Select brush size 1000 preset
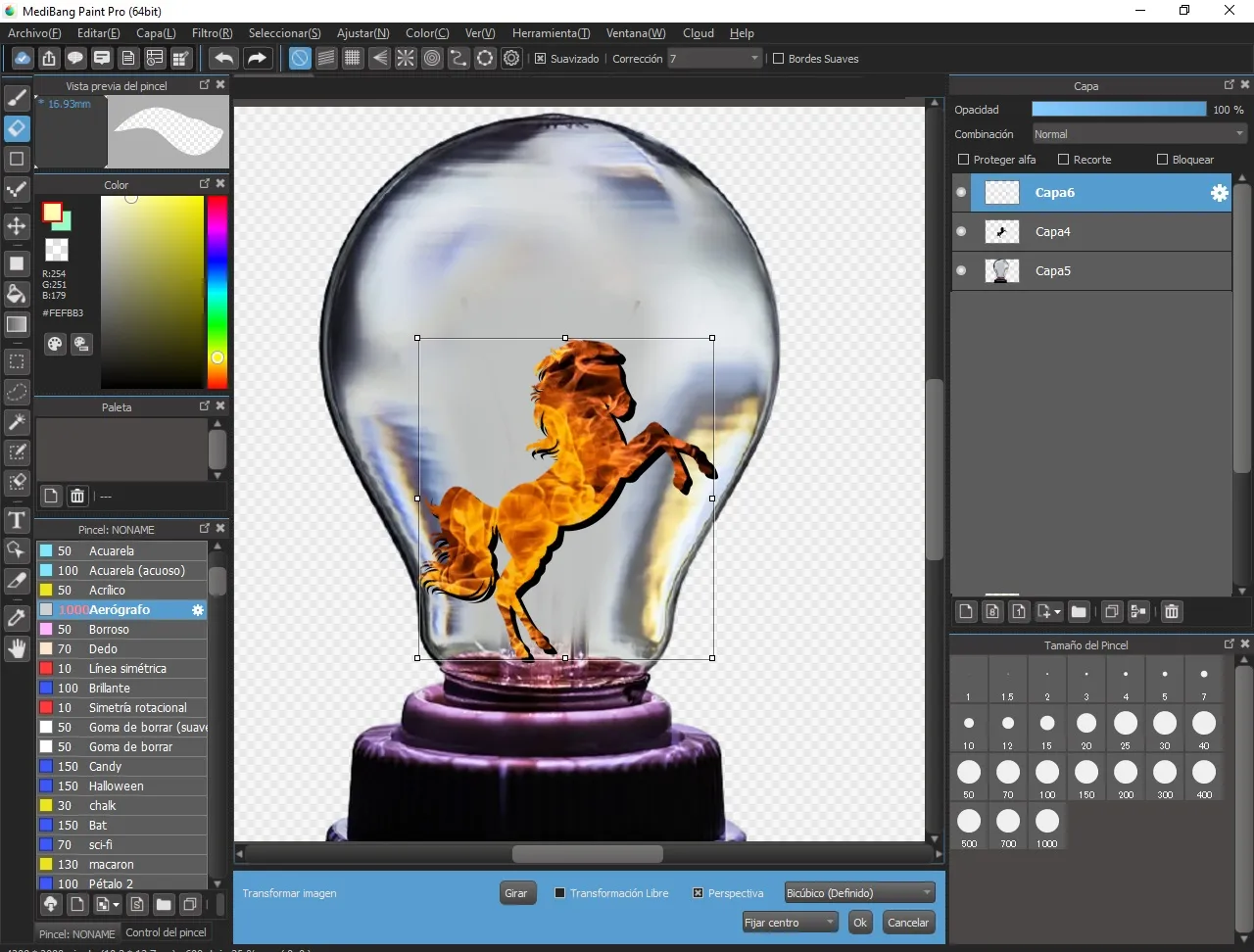1254x952 pixels. tap(1047, 828)
